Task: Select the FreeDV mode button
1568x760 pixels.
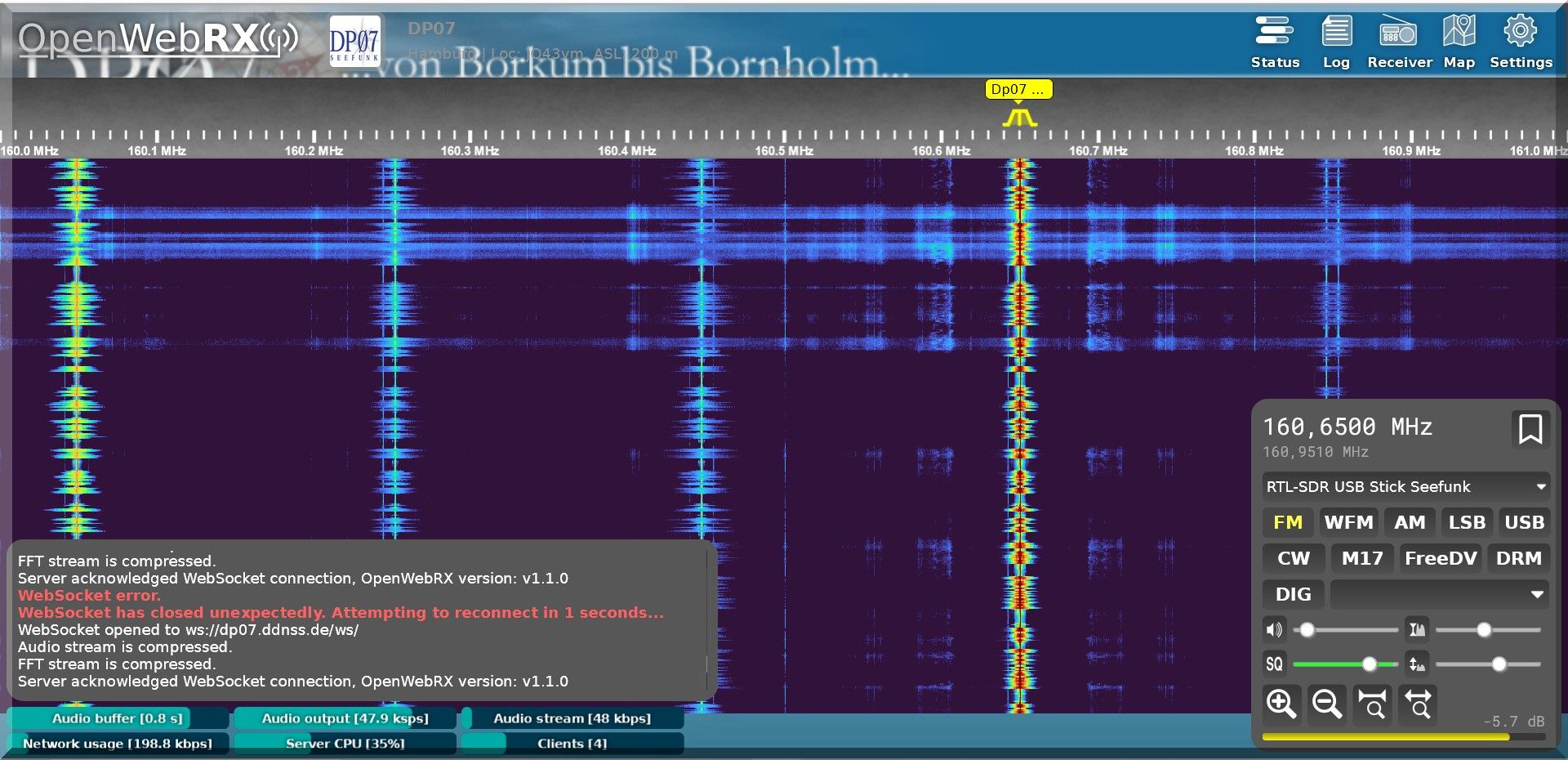Action: [1440, 558]
